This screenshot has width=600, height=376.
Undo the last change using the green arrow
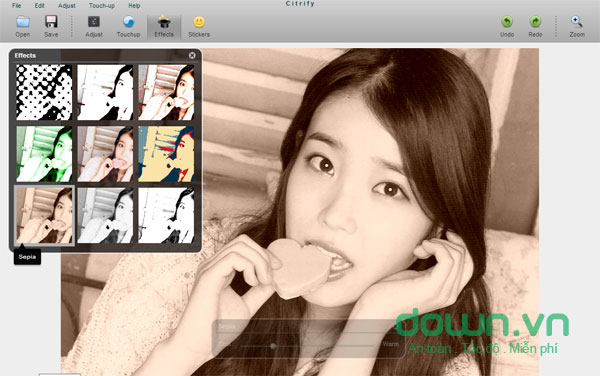[507, 26]
